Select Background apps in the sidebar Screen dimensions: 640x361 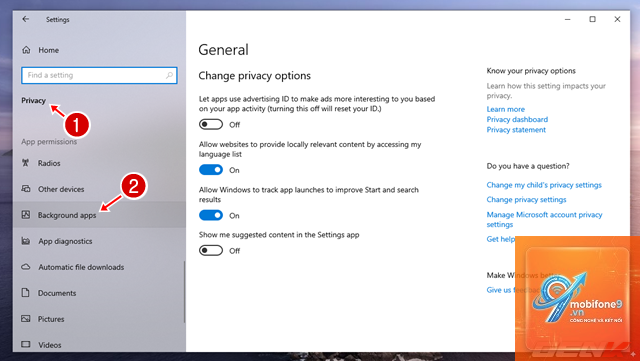(x=99, y=215)
